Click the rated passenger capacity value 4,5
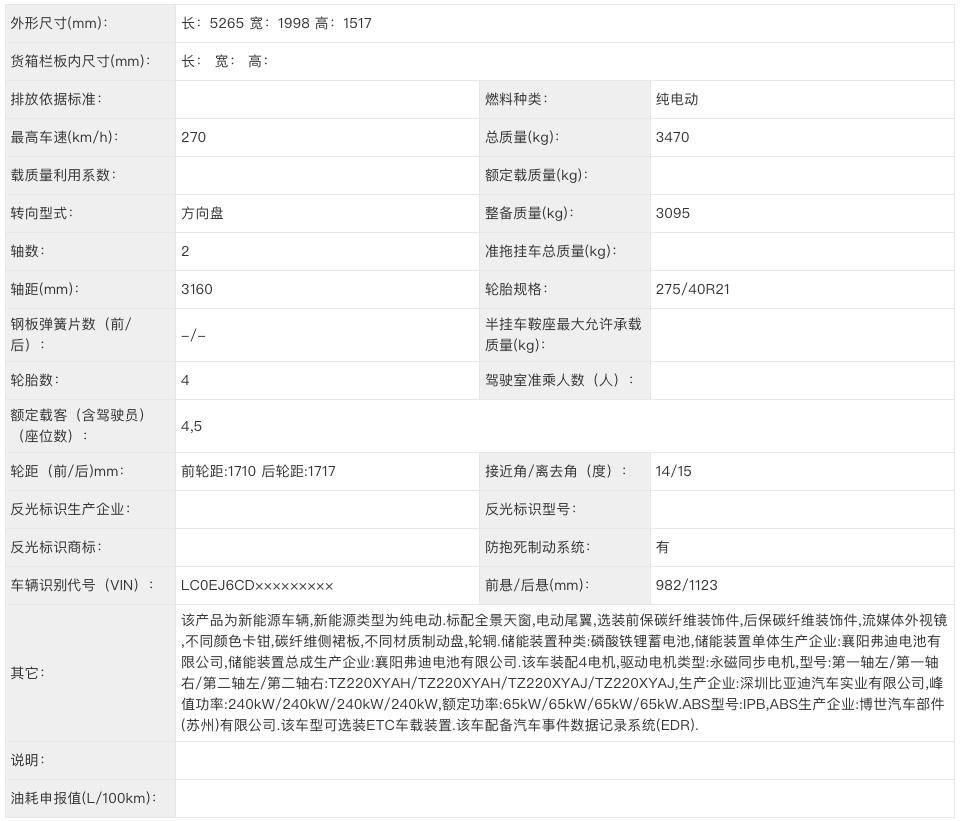The image size is (961, 821). pyautogui.click(x=192, y=426)
